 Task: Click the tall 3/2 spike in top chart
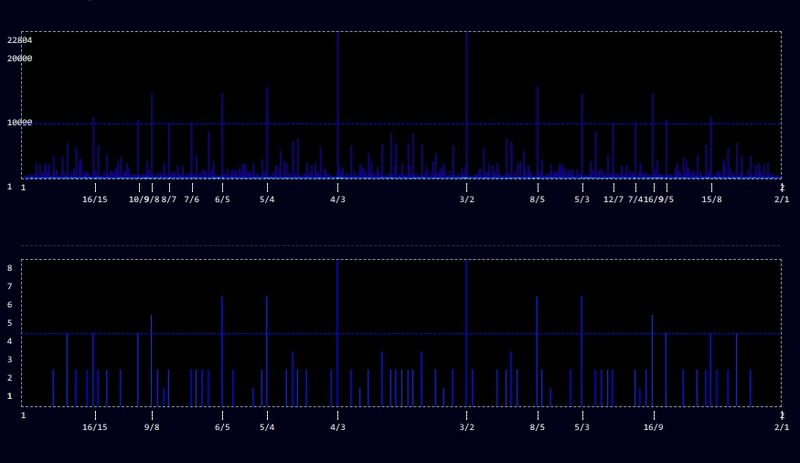click(467, 105)
